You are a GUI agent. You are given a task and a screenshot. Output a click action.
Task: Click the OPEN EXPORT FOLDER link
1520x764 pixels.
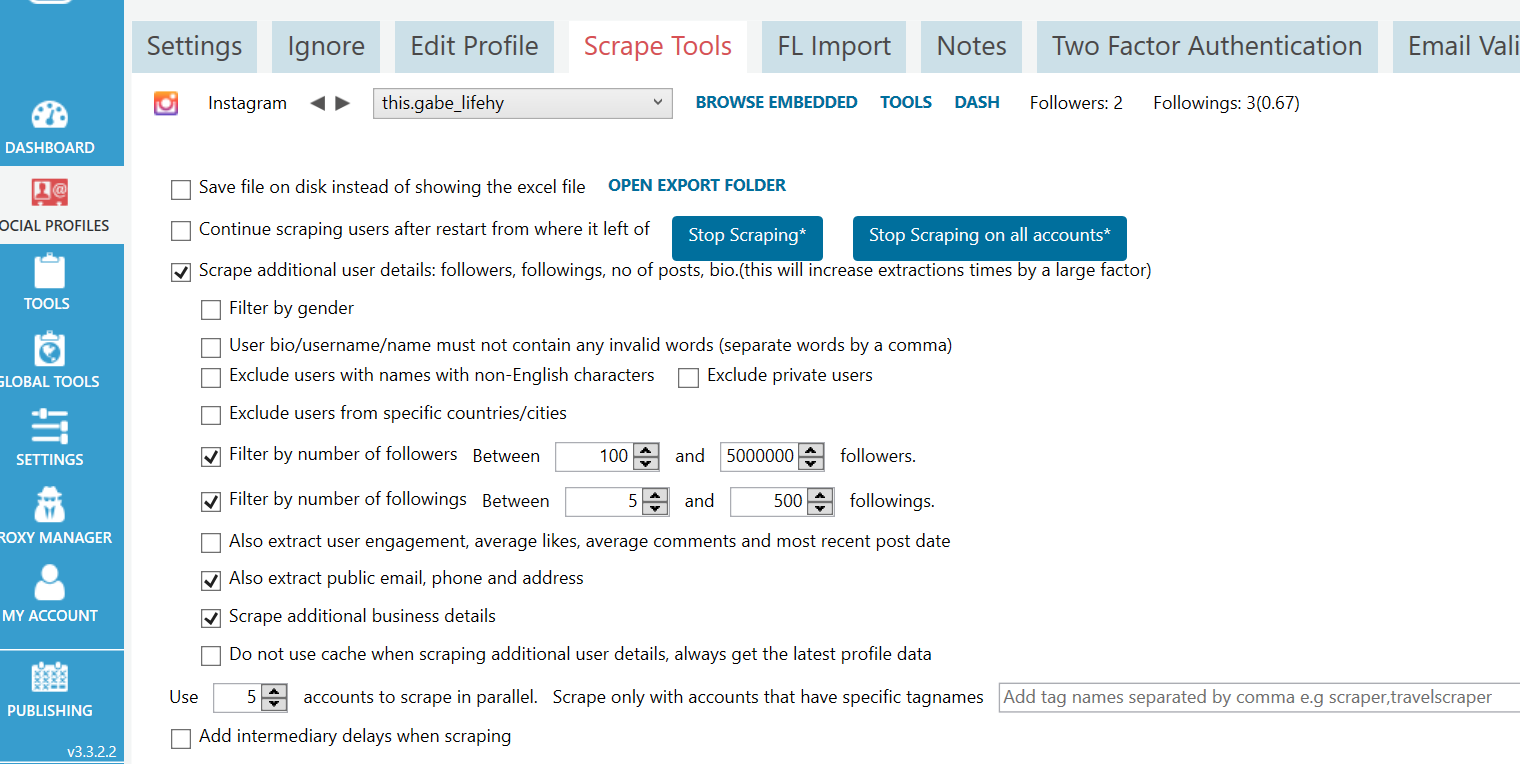click(697, 185)
